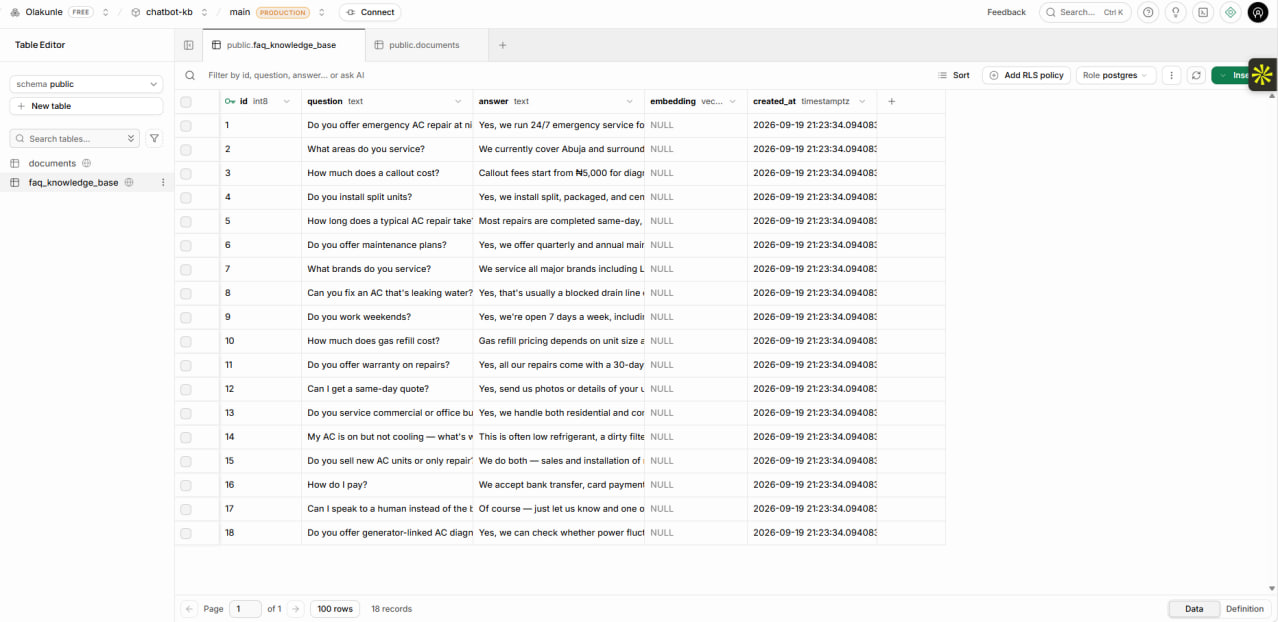Click the New table button
Image resolution: width=1280 pixels, height=622 pixels.
[86, 106]
